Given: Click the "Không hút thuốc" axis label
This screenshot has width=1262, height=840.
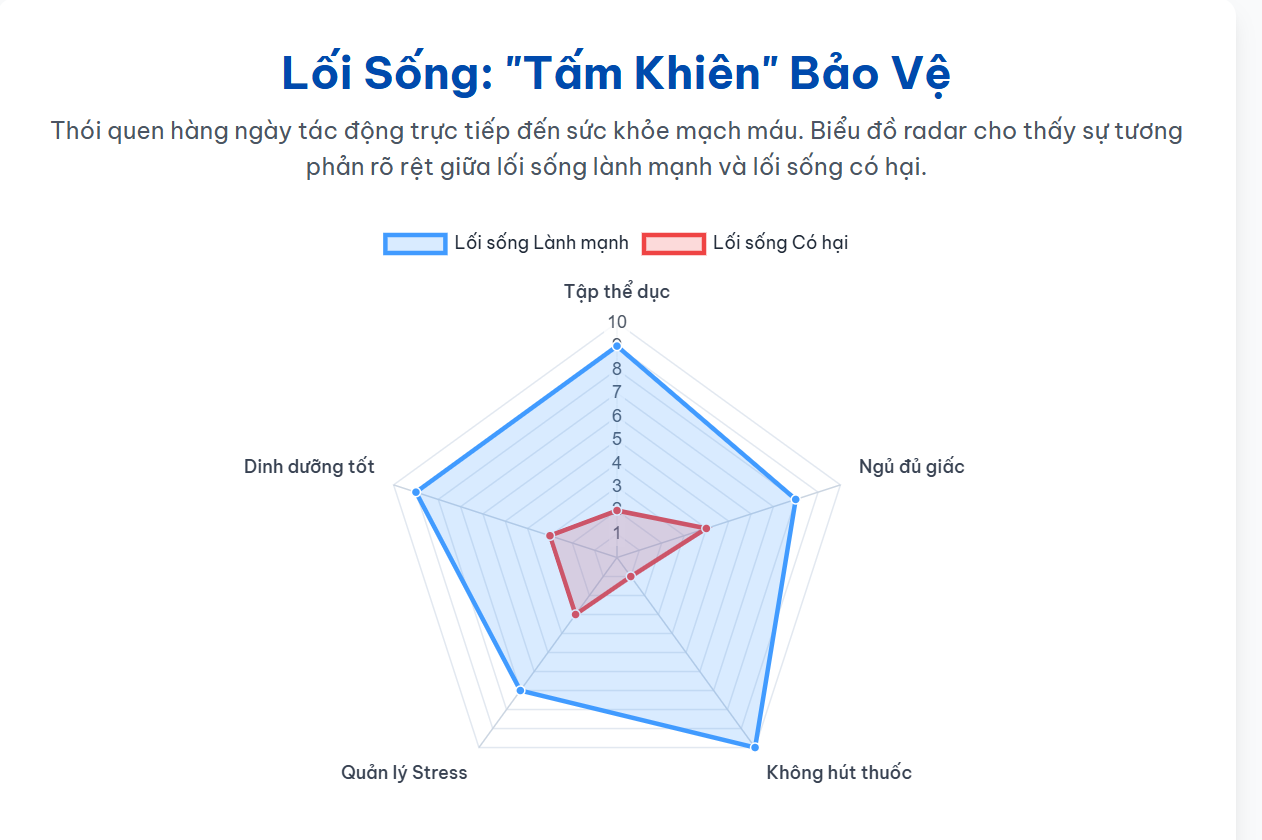Looking at the screenshot, I should [x=839, y=773].
